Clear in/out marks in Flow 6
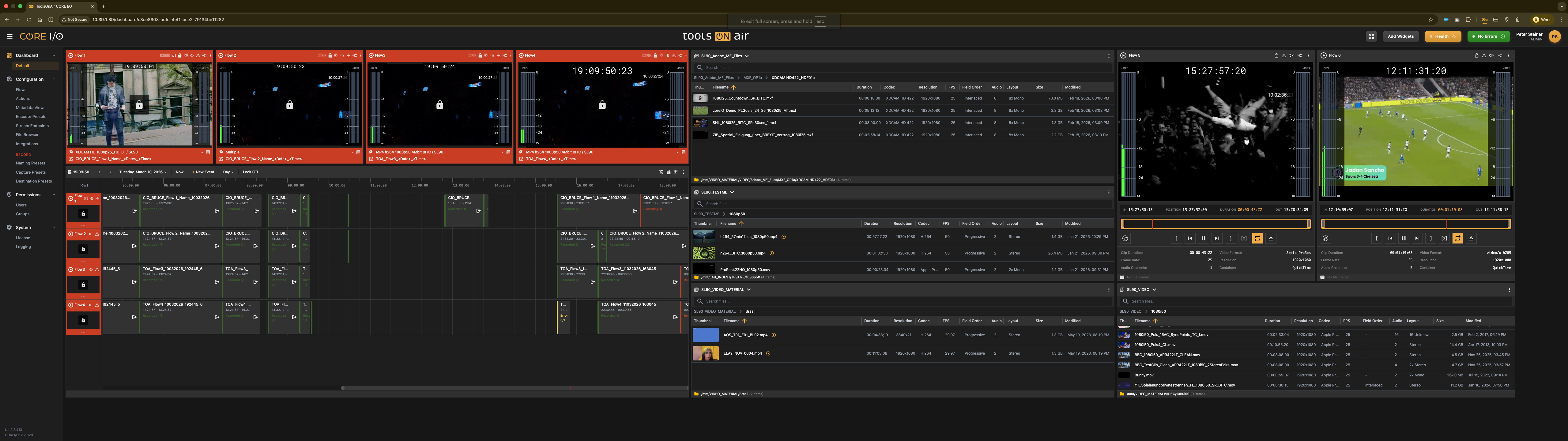This screenshot has width=1568, height=441. (1444, 238)
